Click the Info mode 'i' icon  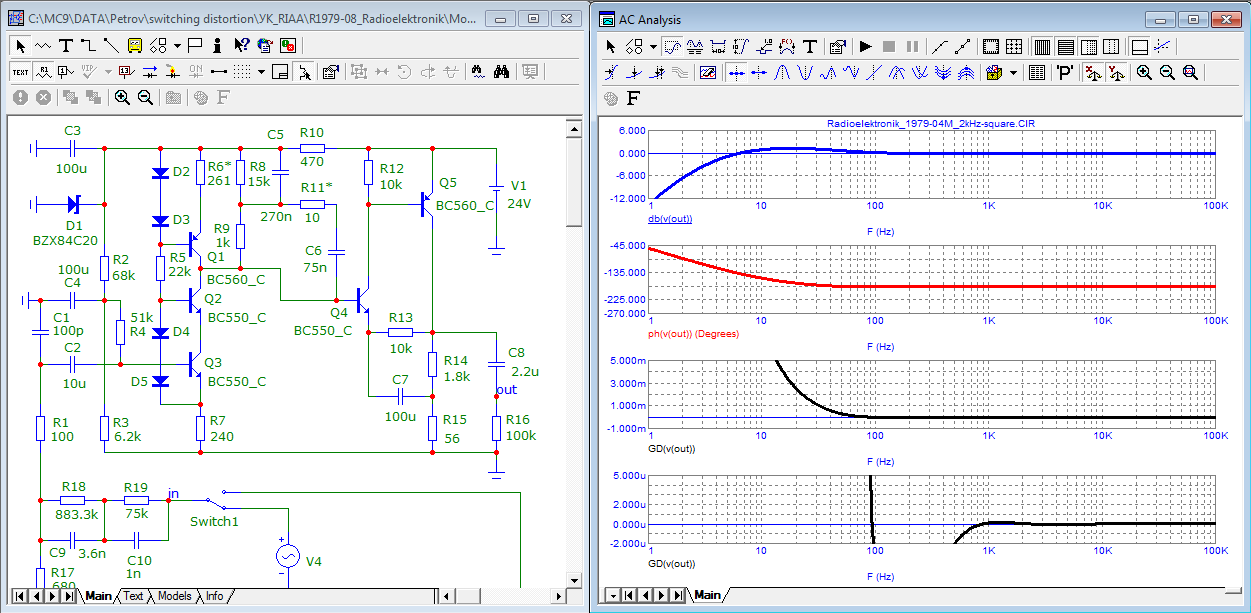pyautogui.click(x=216, y=45)
